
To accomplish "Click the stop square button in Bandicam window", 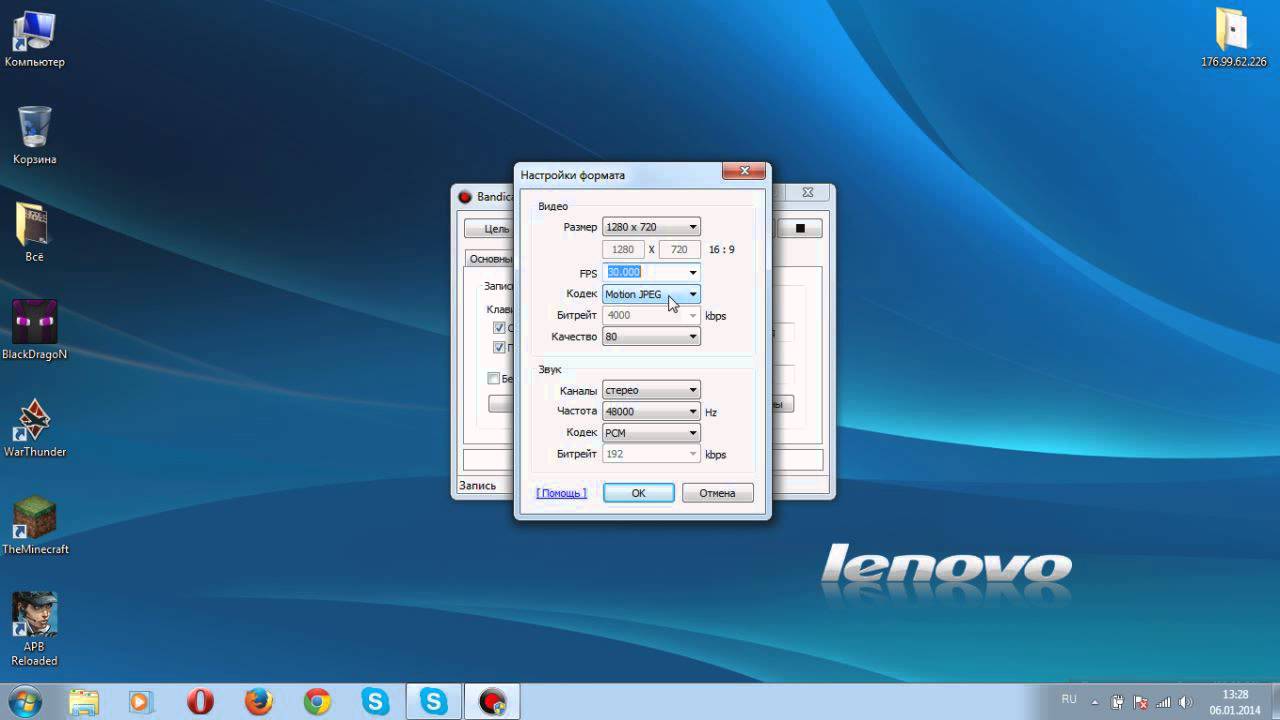I will (800, 228).
